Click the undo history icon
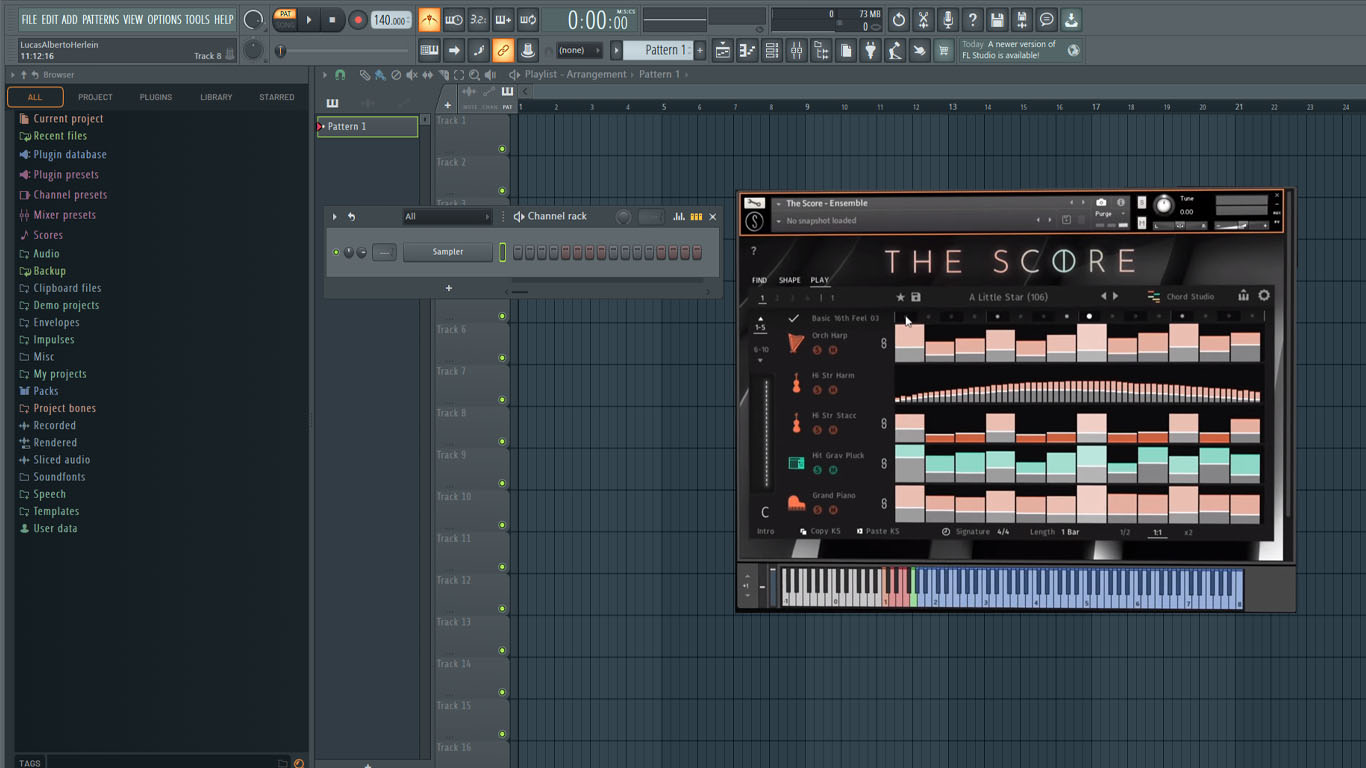Viewport: 1366px width, 768px height. (899, 20)
